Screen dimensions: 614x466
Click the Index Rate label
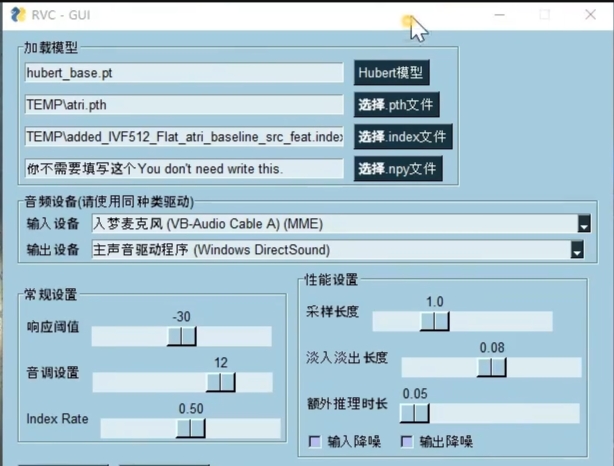(x=57, y=419)
